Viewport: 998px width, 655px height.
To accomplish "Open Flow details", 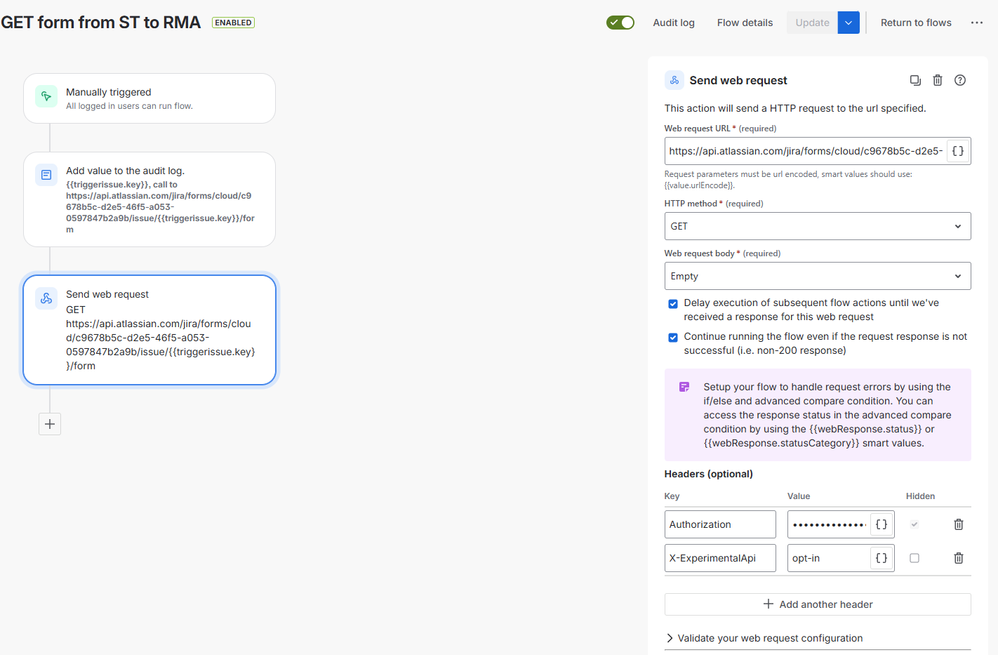I will coord(745,22).
